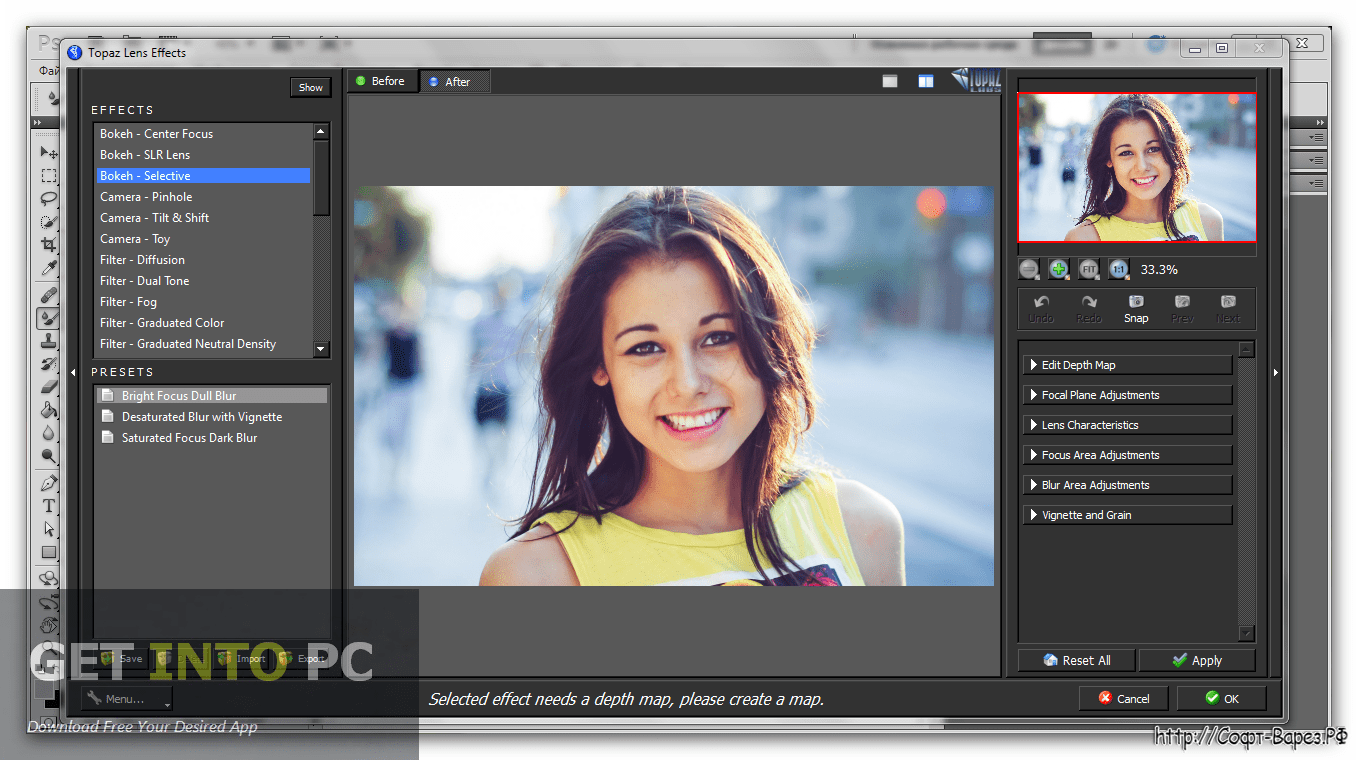
Task: Set zoom to 1:1 icon
Action: 1118,269
